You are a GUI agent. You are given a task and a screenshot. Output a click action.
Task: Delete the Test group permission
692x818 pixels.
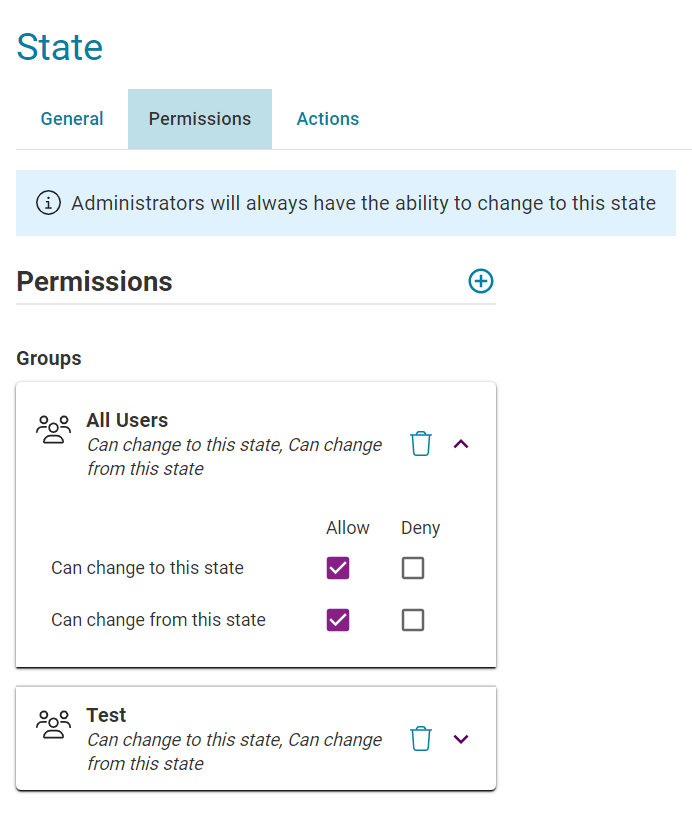coord(421,739)
